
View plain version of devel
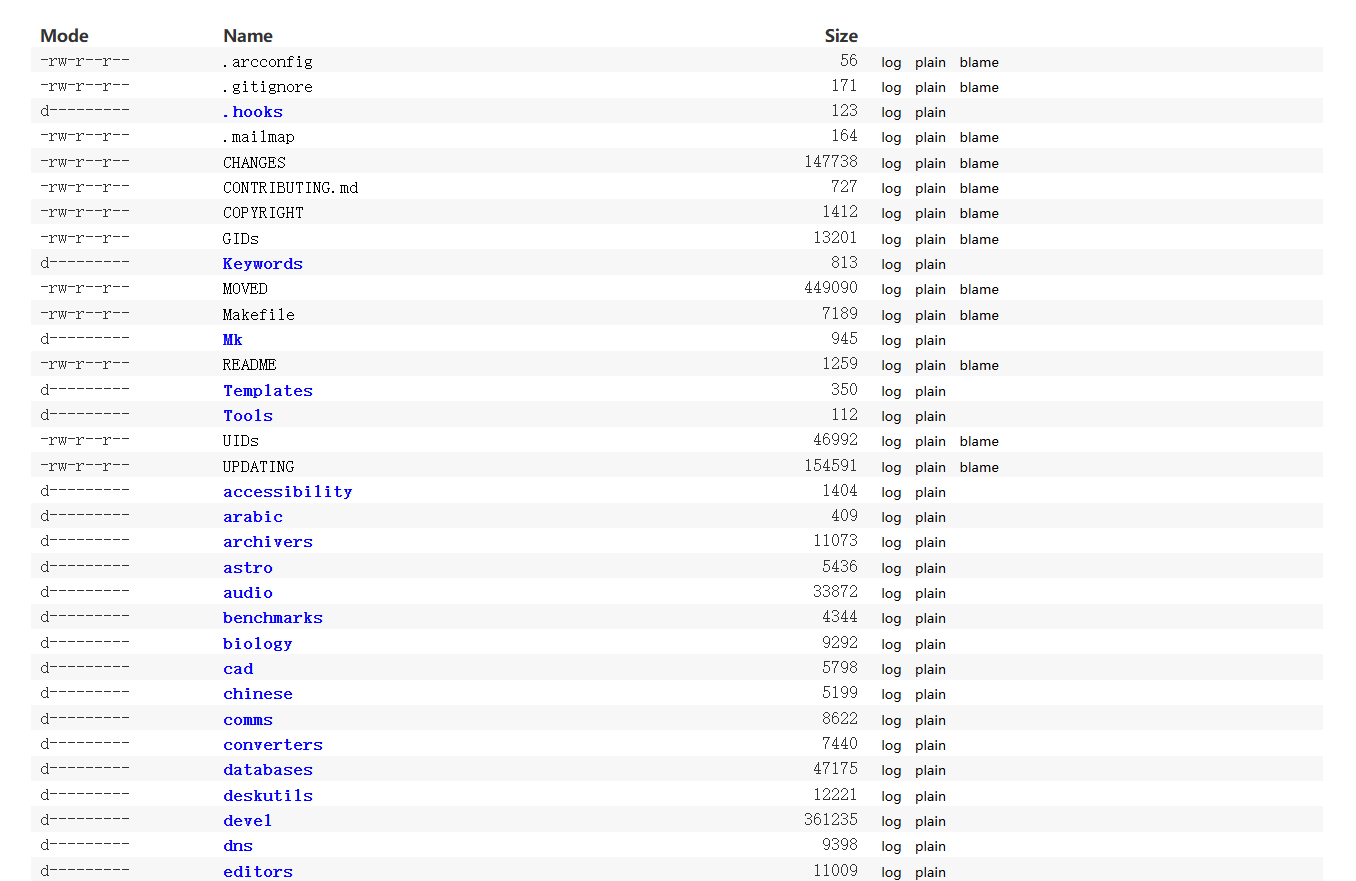(930, 821)
